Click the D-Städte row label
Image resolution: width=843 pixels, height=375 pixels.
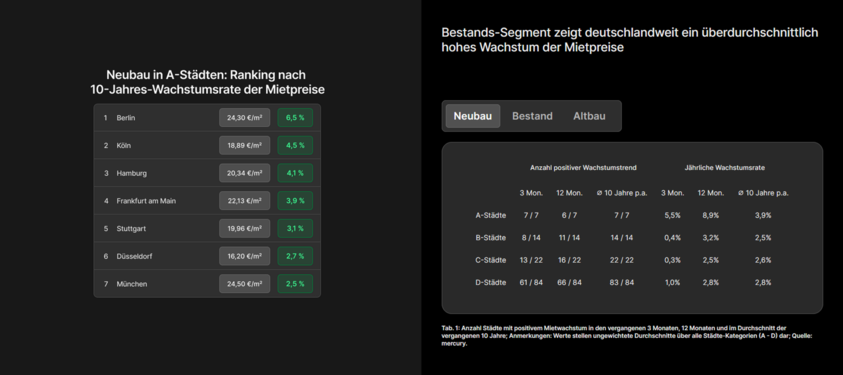tap(490, 283)
